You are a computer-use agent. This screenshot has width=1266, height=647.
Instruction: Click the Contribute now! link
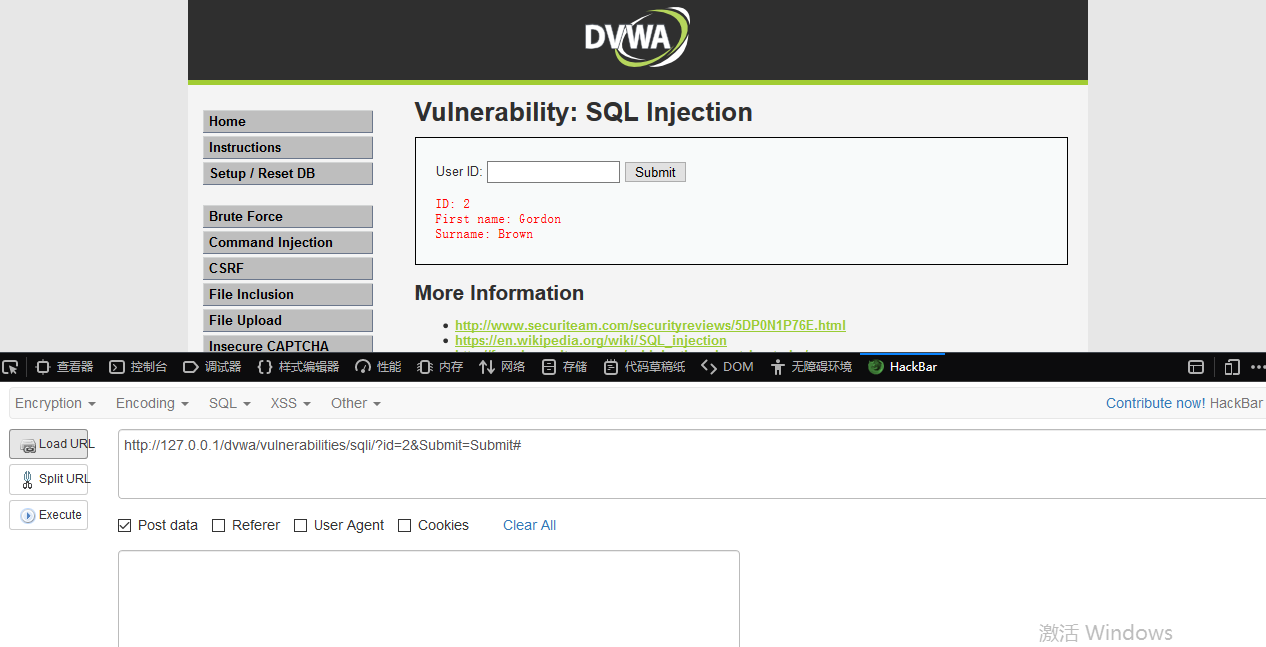[x=1155, y=403]
